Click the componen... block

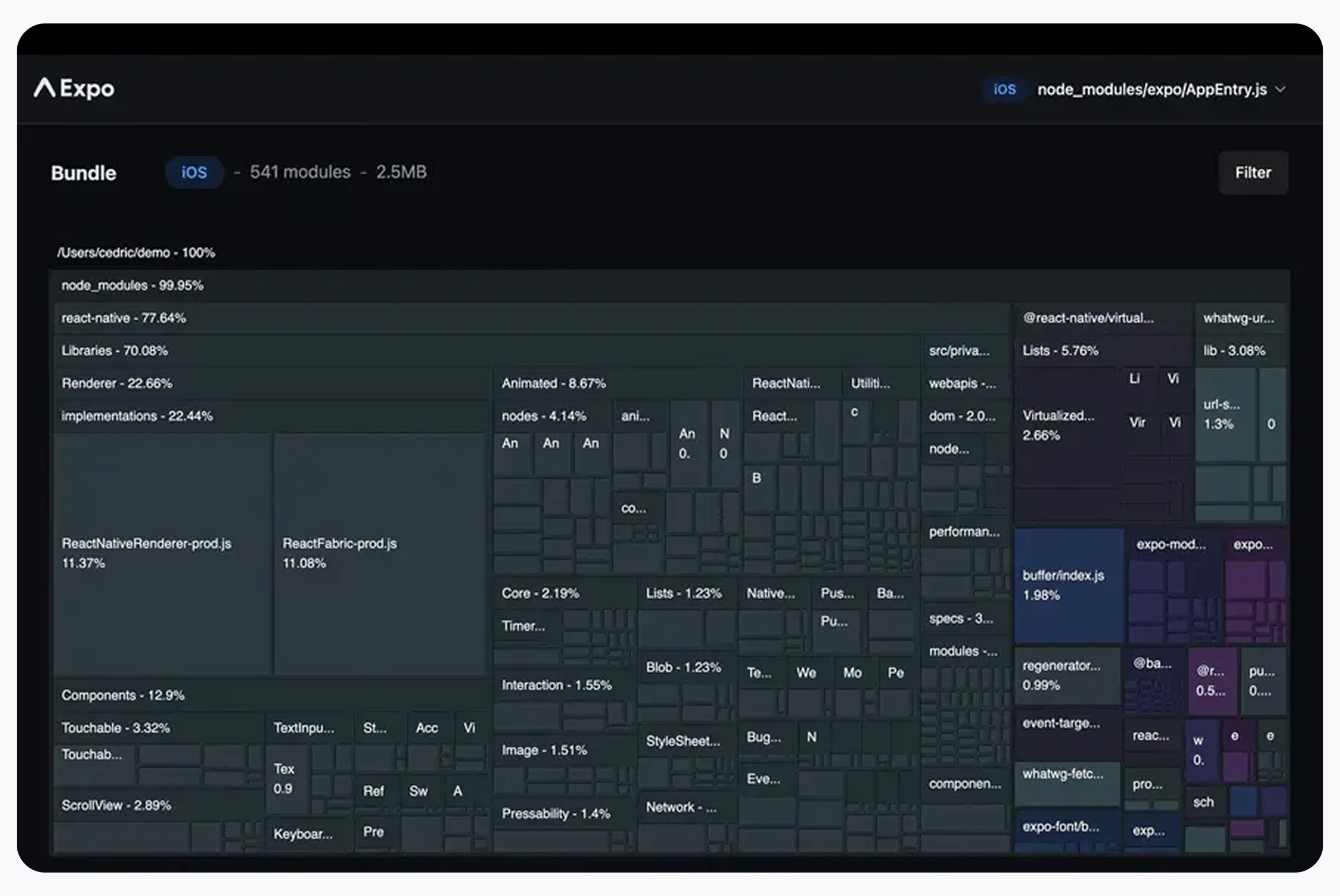point(965,783)
